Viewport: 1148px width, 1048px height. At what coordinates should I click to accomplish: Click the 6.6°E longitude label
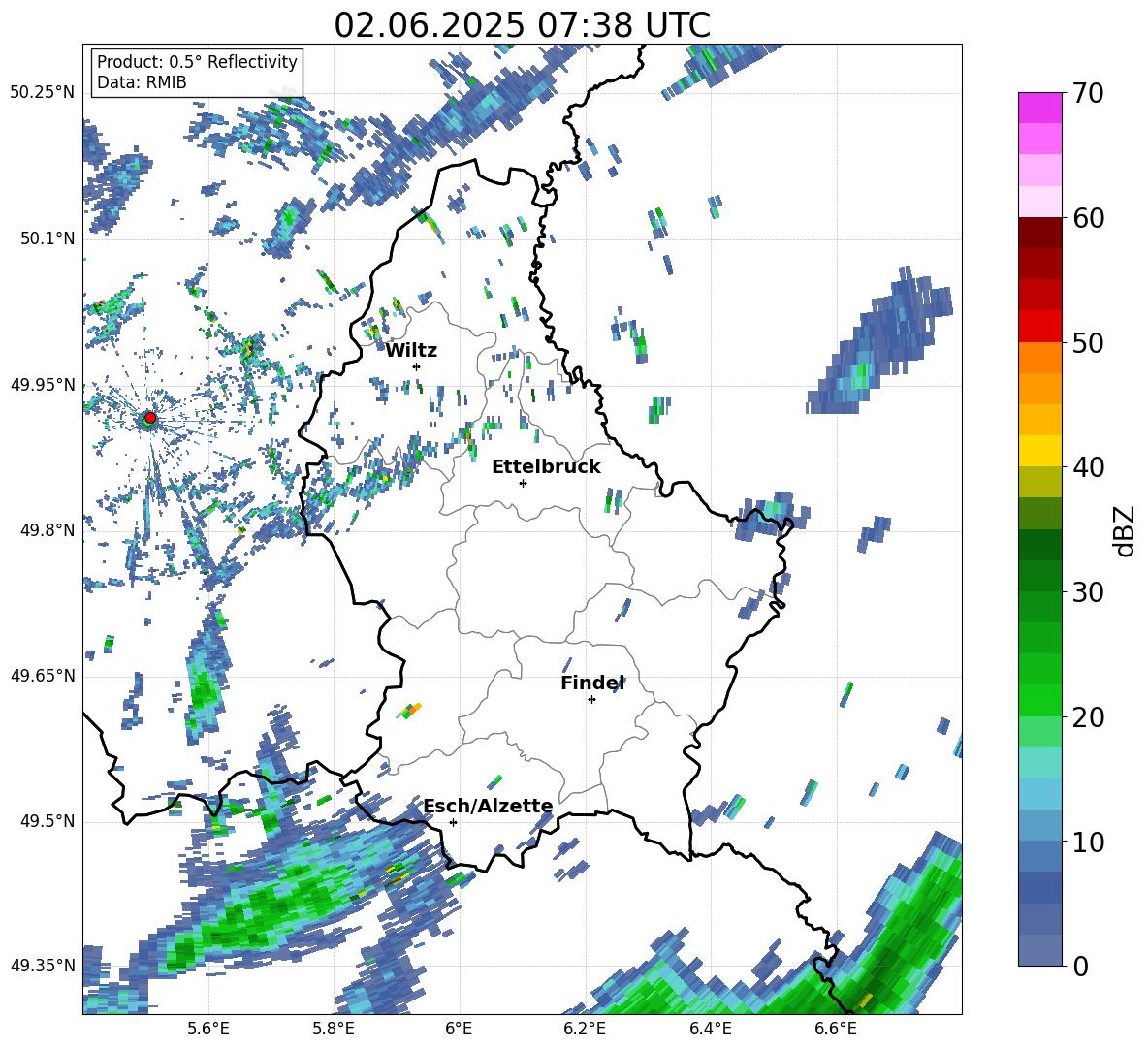point(836,1029)
